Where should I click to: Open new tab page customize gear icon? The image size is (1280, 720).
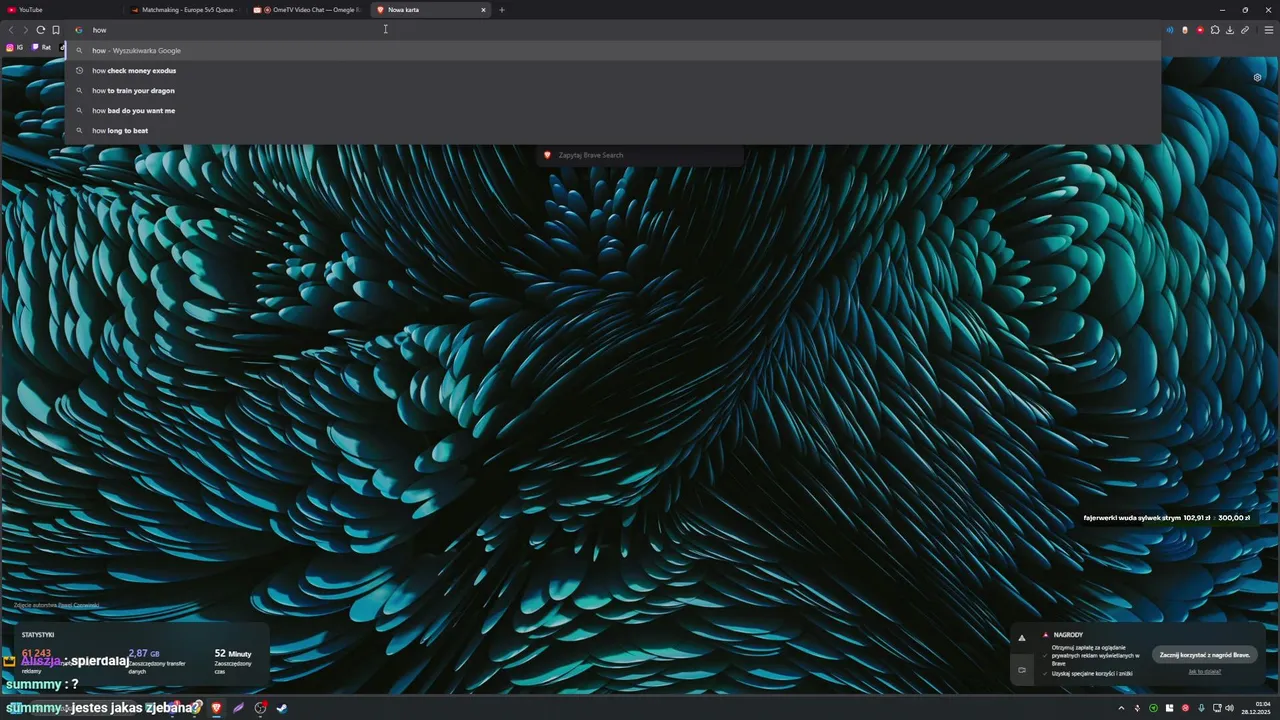tap(1258, 77)
